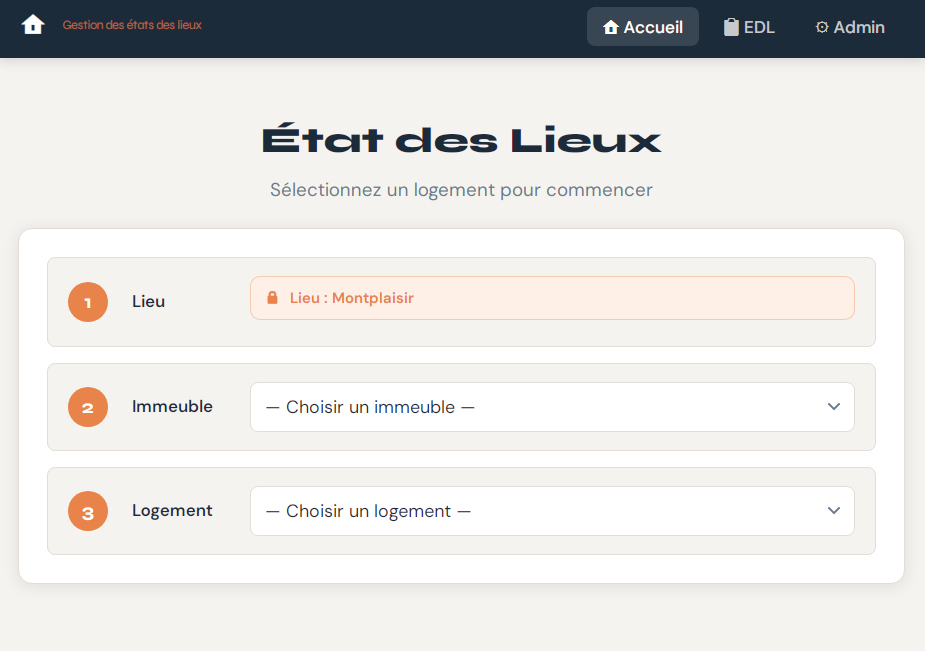The width and height of the screenshot is (925, 651).
Task: Switch to the EDL section
Action: (748, 26)
